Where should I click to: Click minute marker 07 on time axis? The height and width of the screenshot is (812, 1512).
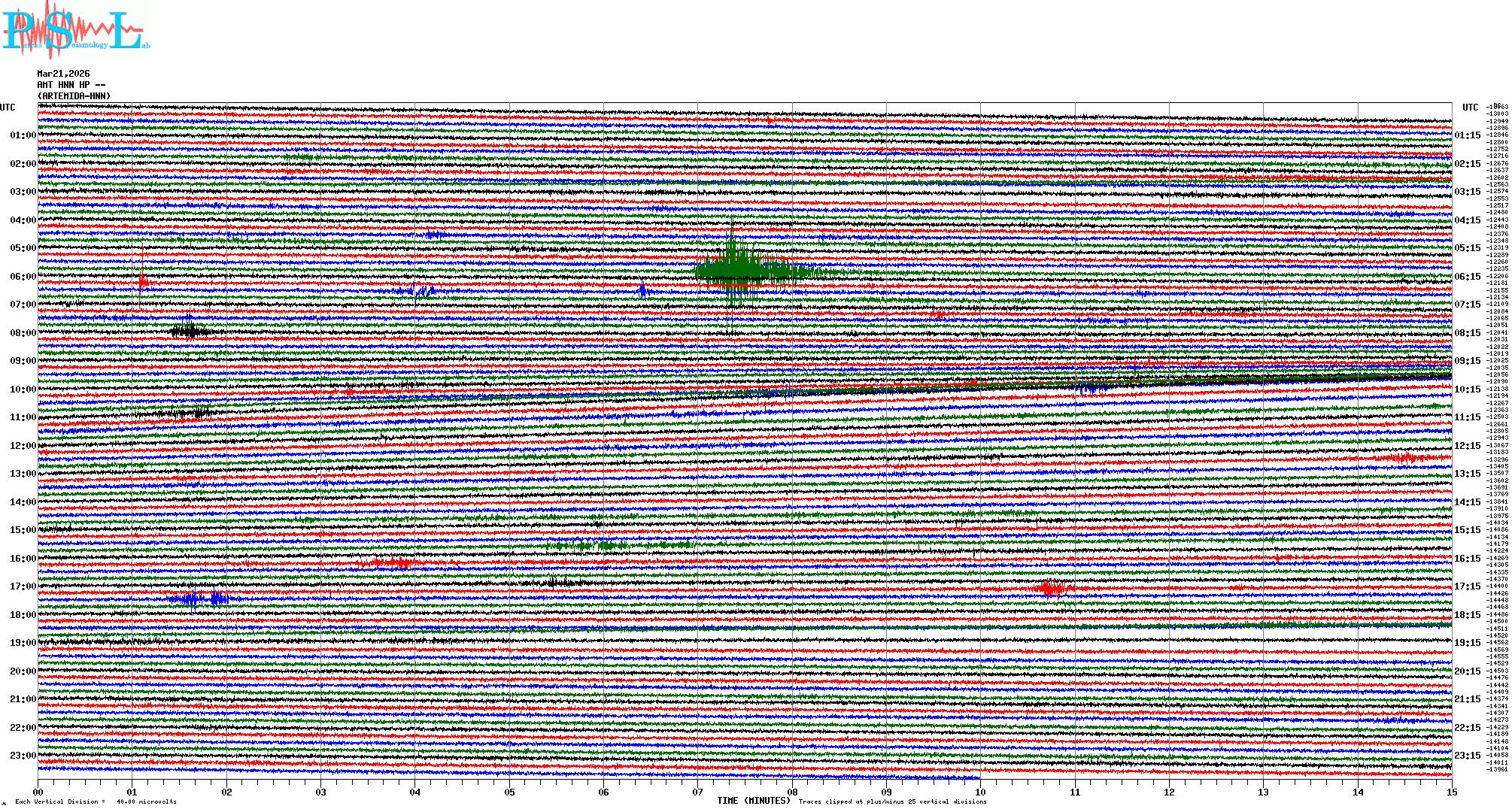(x=698, y=792)
